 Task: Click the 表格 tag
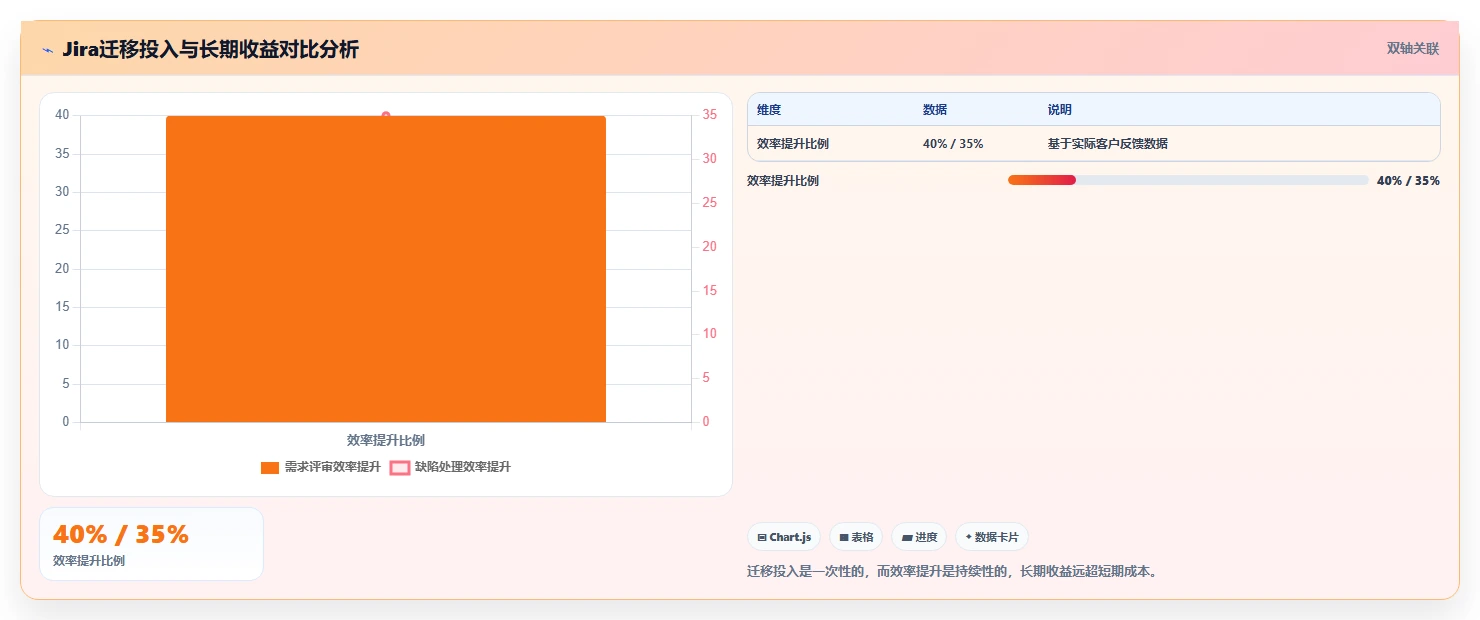point(856,537)
